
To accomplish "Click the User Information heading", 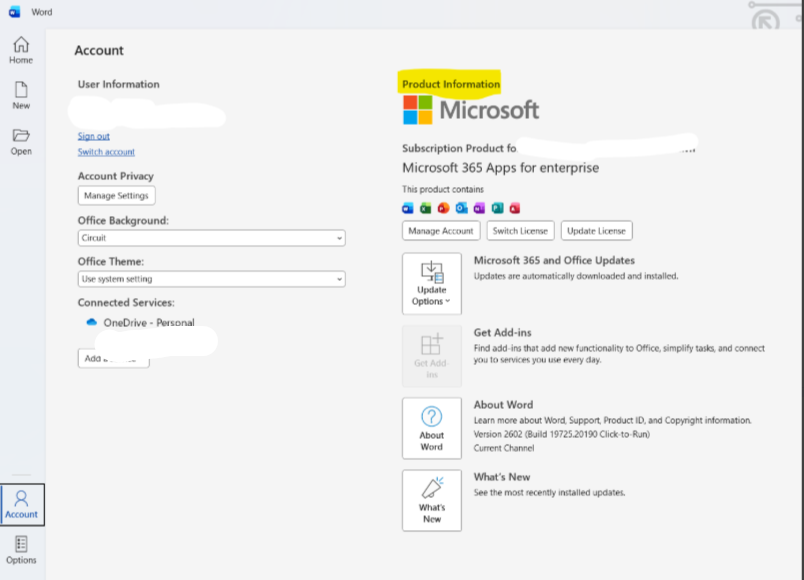I will [118, 84].
